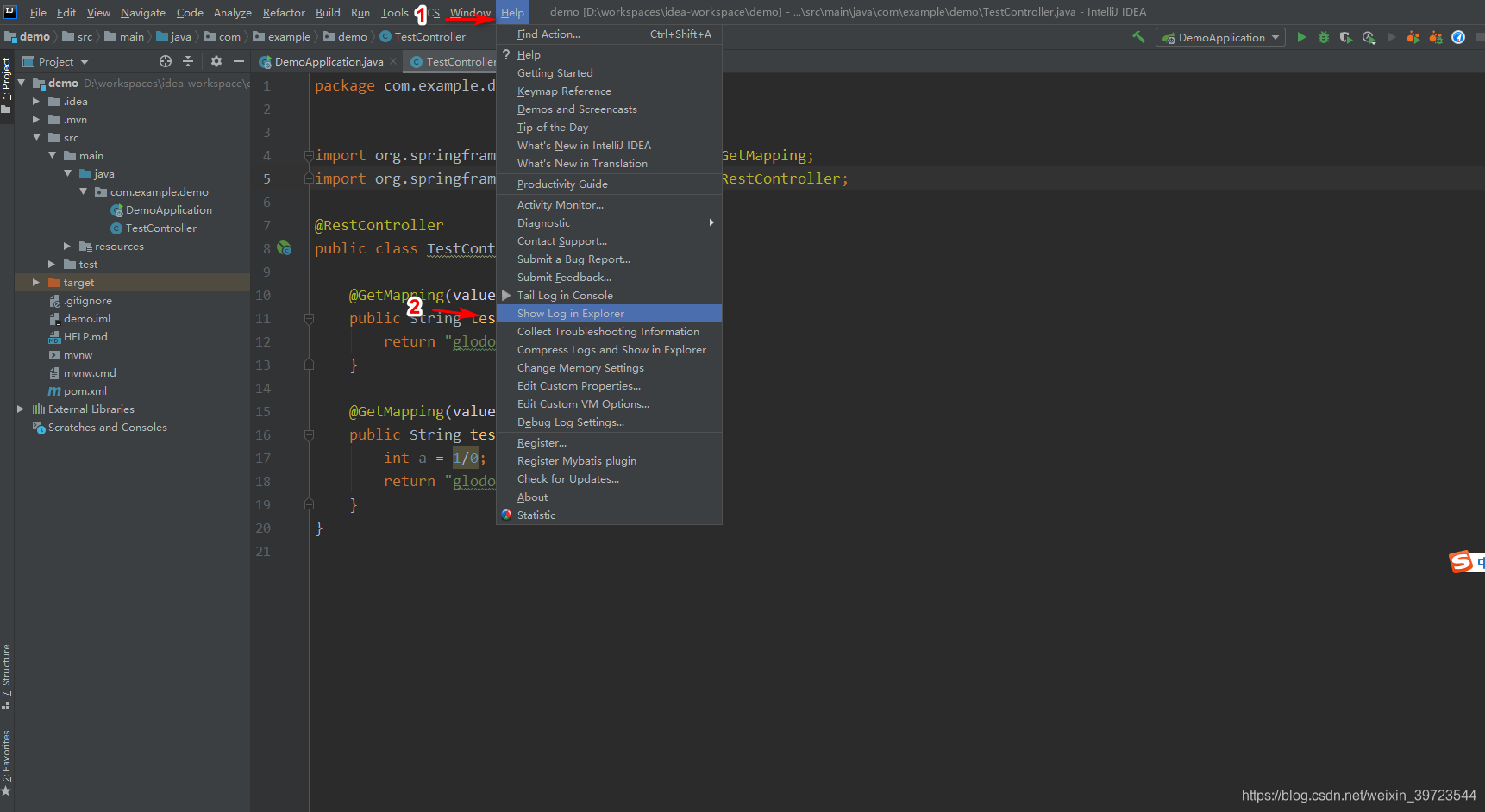
Task: Switch to the DemoApplication.java editor tab
Action: coord(327,61)
